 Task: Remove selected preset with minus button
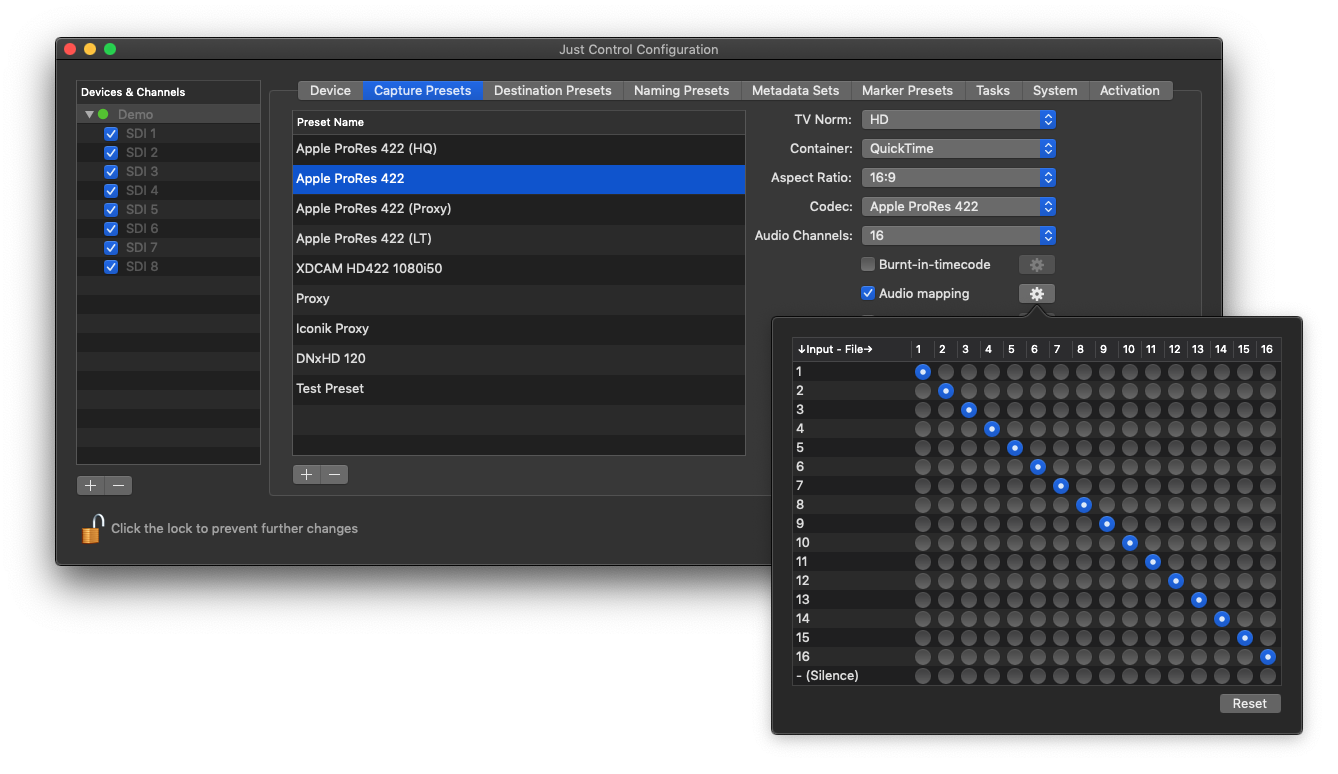(x=335, y=475)
